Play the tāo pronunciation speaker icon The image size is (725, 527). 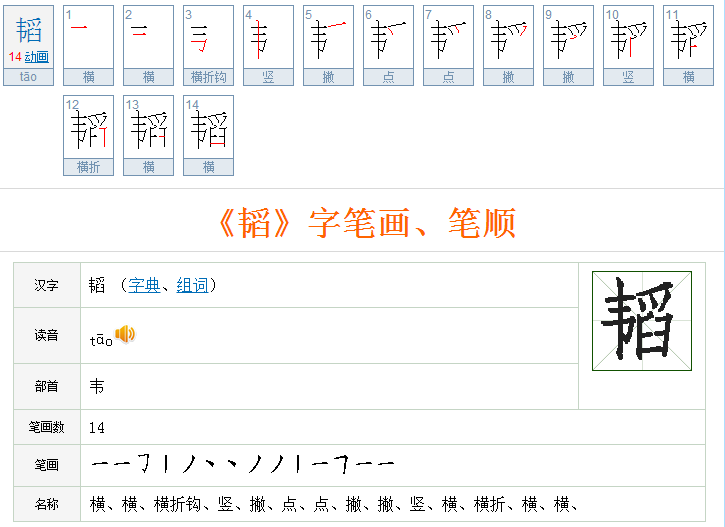click(x=125, y=334)
